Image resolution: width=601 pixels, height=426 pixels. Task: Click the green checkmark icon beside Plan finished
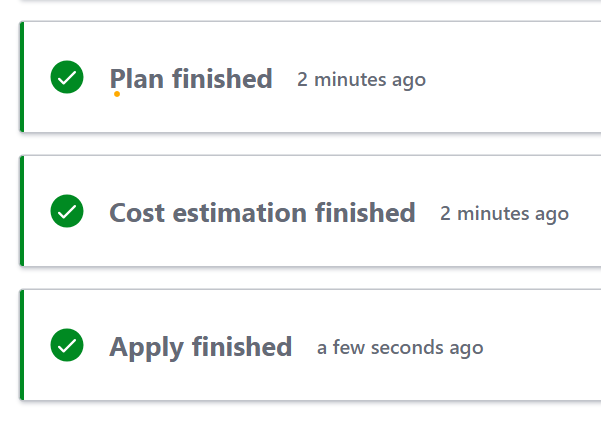pyautogui.click(x=67, y=77)
